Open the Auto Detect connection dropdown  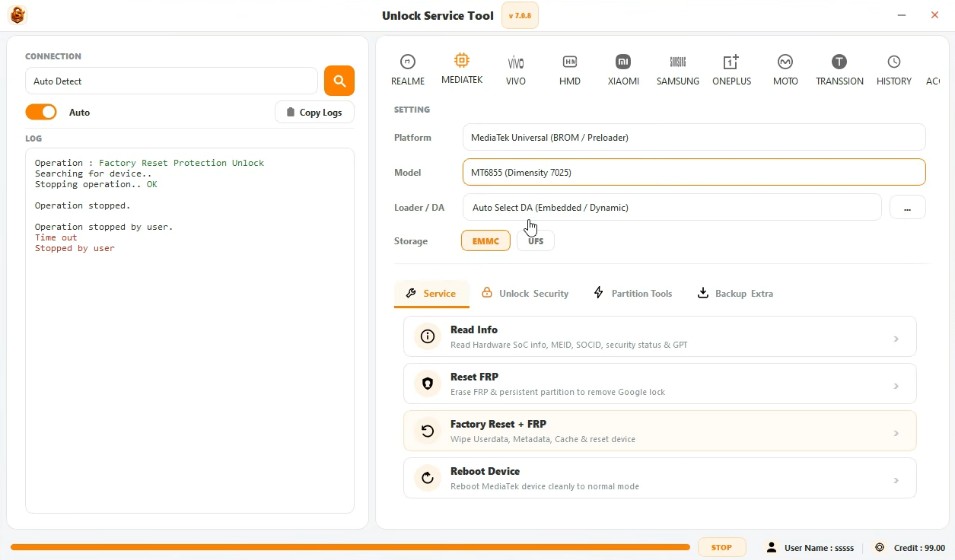[171, 81]
